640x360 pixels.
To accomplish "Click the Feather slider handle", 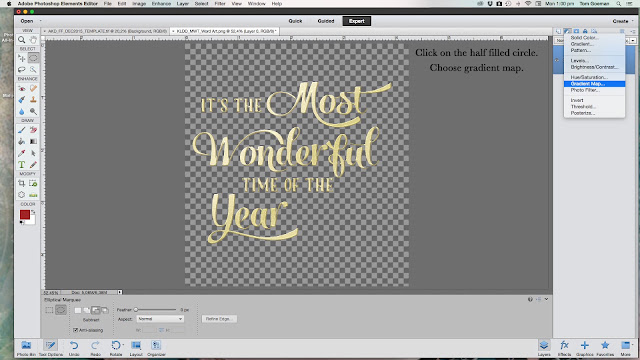I will click(136, 310).
